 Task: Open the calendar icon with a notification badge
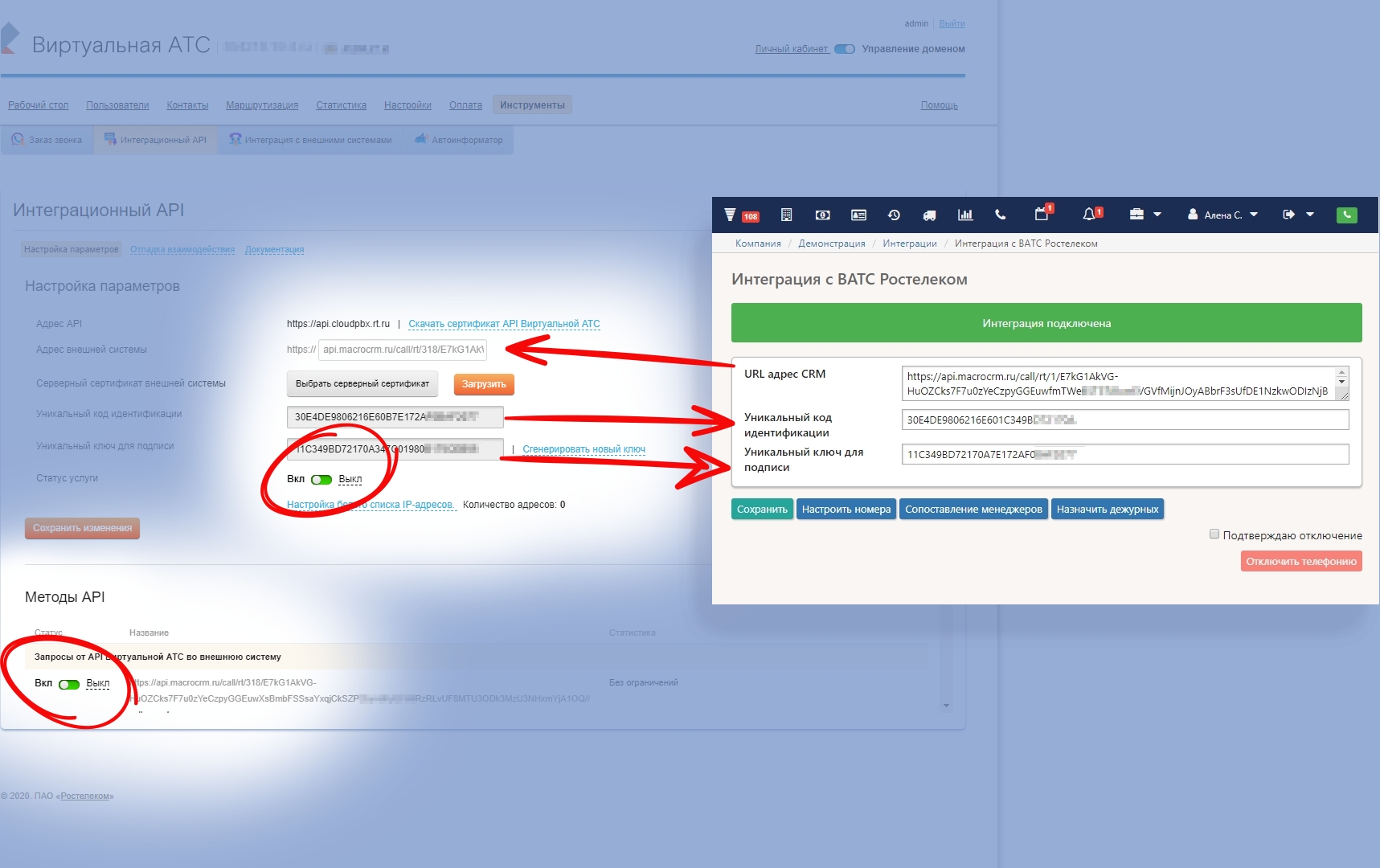click(x=1042, y=214)
